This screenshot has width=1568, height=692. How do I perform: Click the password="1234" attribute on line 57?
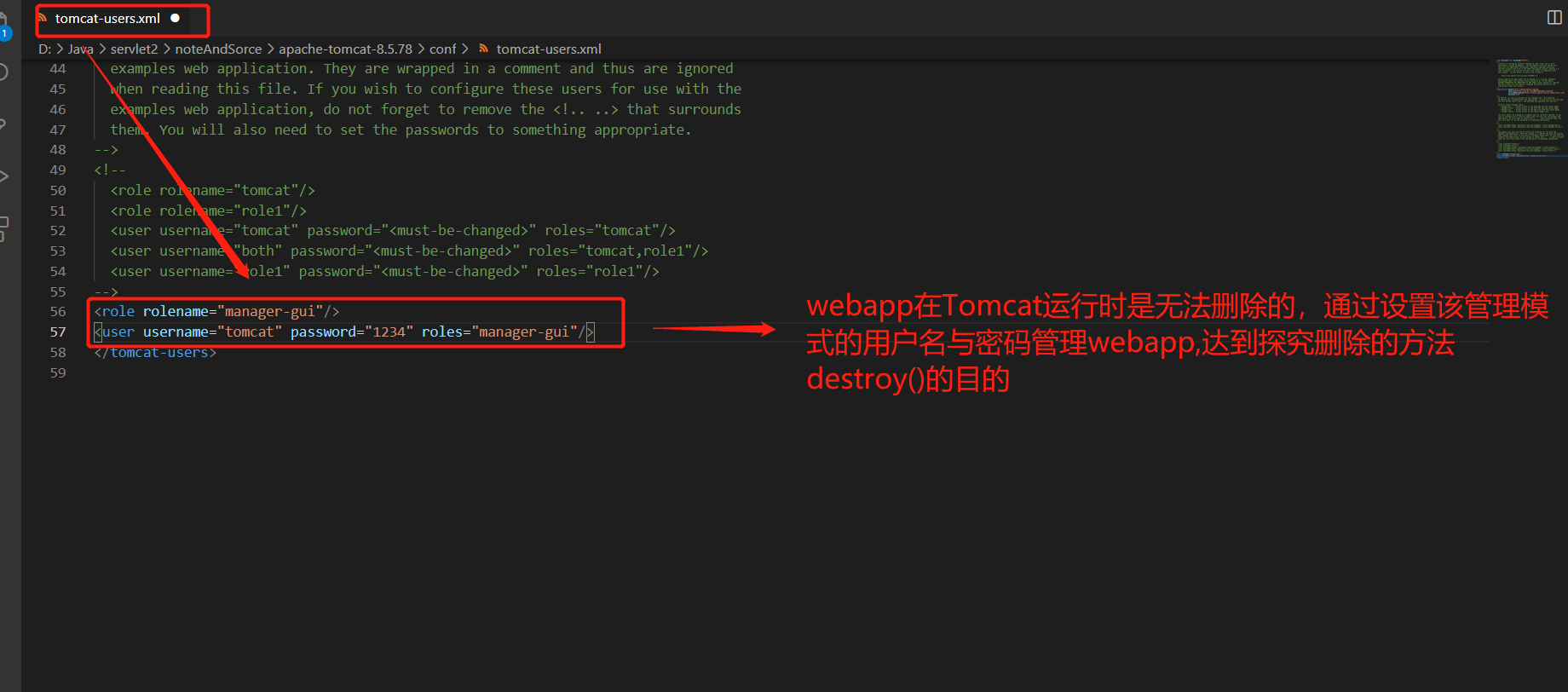tap(352, 332)
